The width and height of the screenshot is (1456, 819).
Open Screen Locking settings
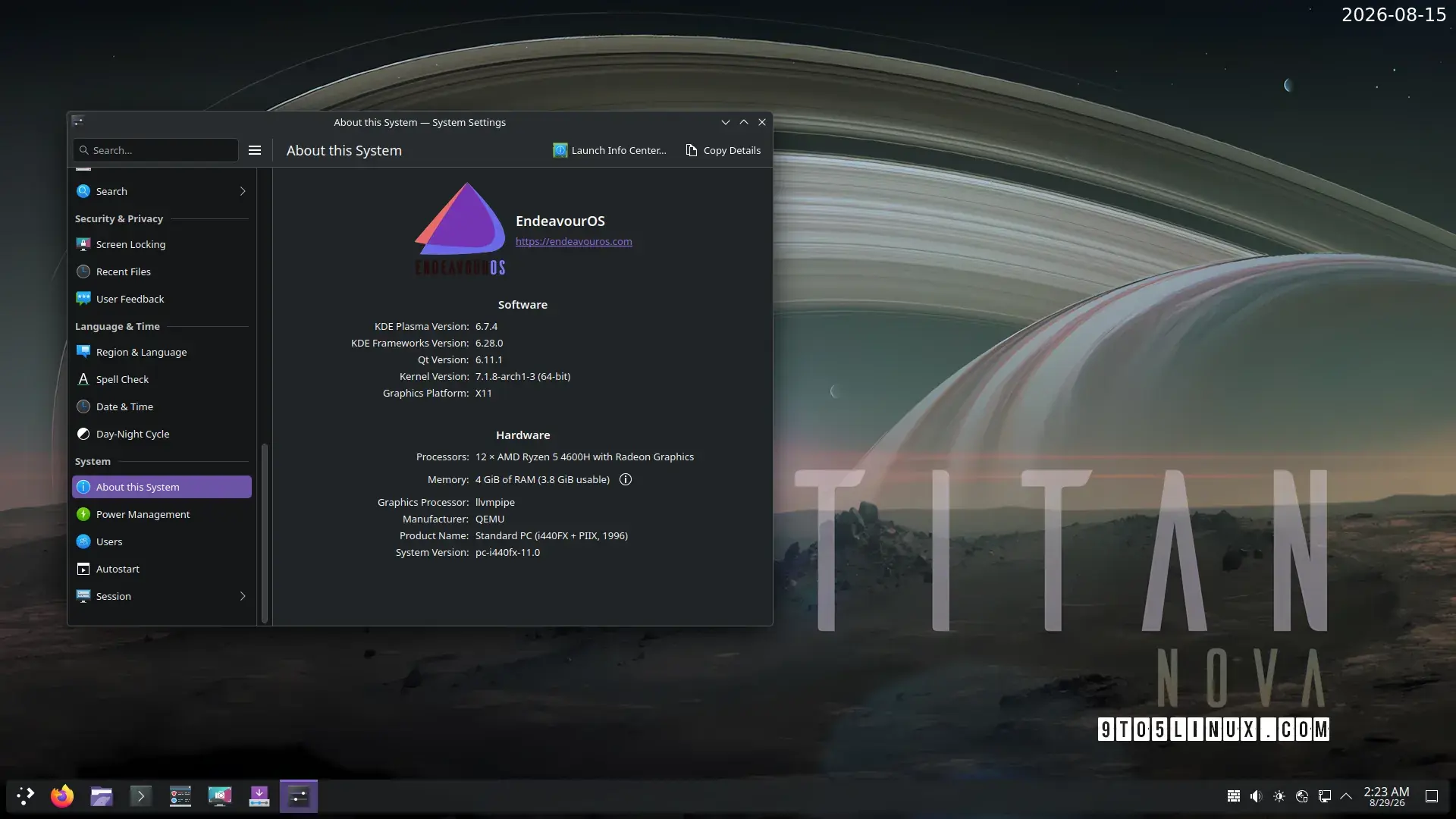coord(162,244)
